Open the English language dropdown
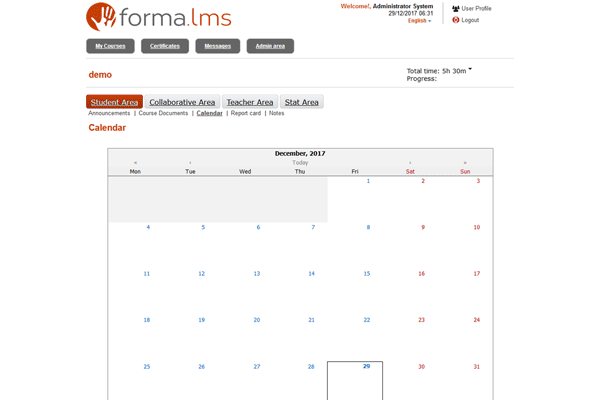The width and height of the screenshot is (600, 400). pyautogui.click(x=420, y=21)
